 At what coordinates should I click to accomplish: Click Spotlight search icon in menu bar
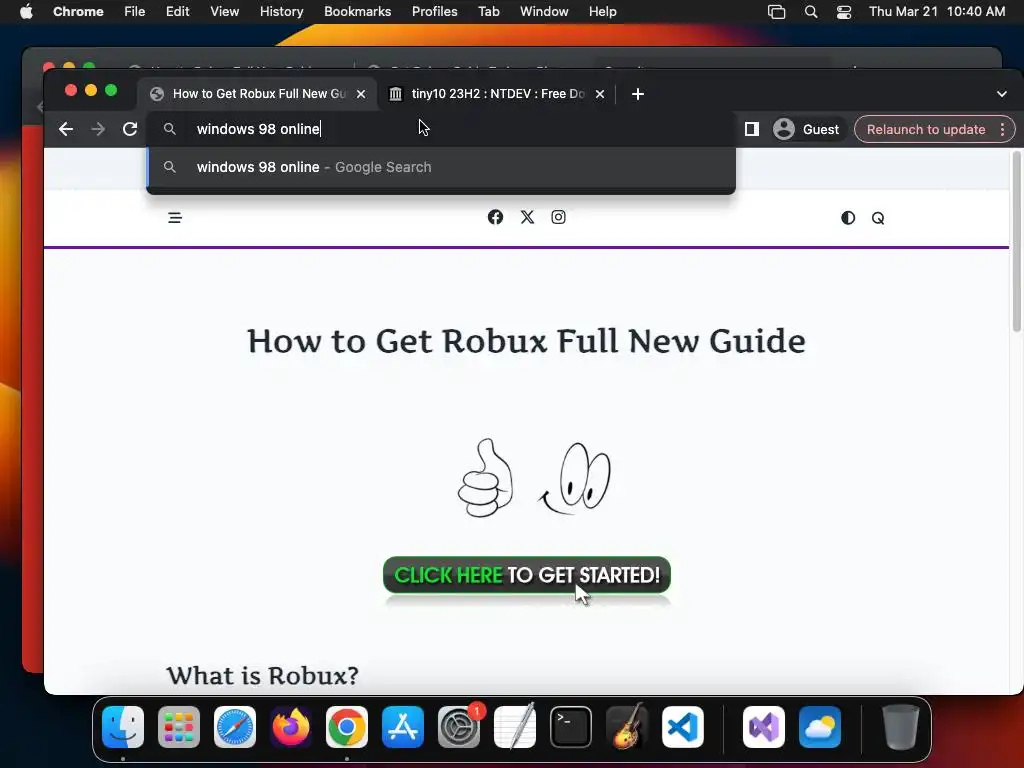click(x=810, y=12)
